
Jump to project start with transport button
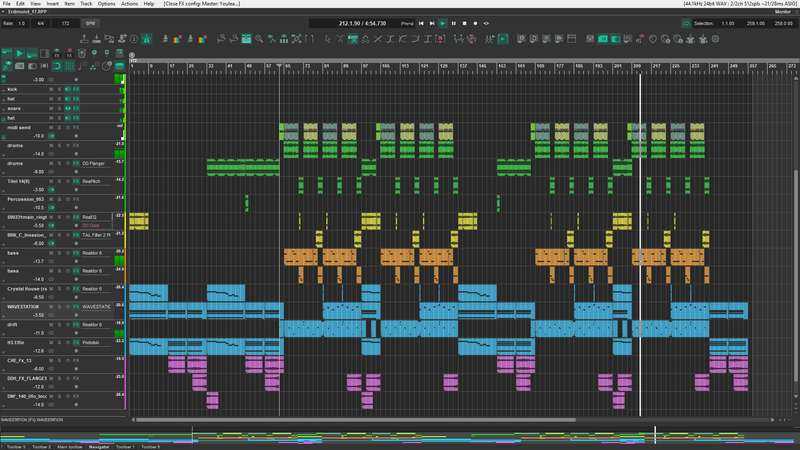[421, 23]
